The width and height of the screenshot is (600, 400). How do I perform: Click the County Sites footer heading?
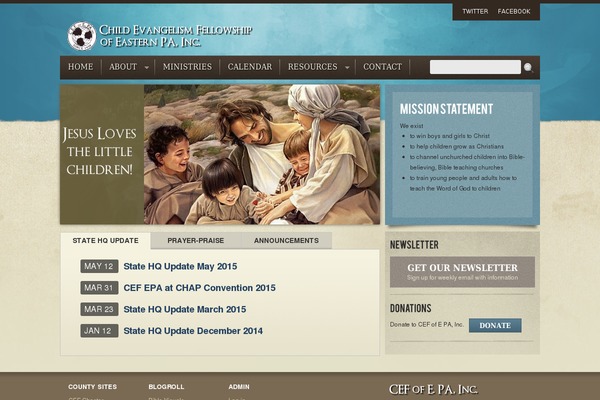[93, 387]
